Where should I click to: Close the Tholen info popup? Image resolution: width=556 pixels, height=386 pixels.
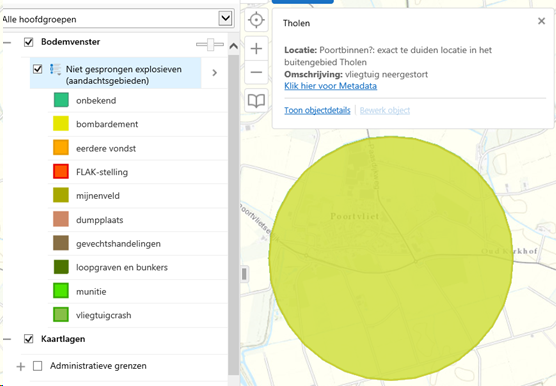(541, 21)
